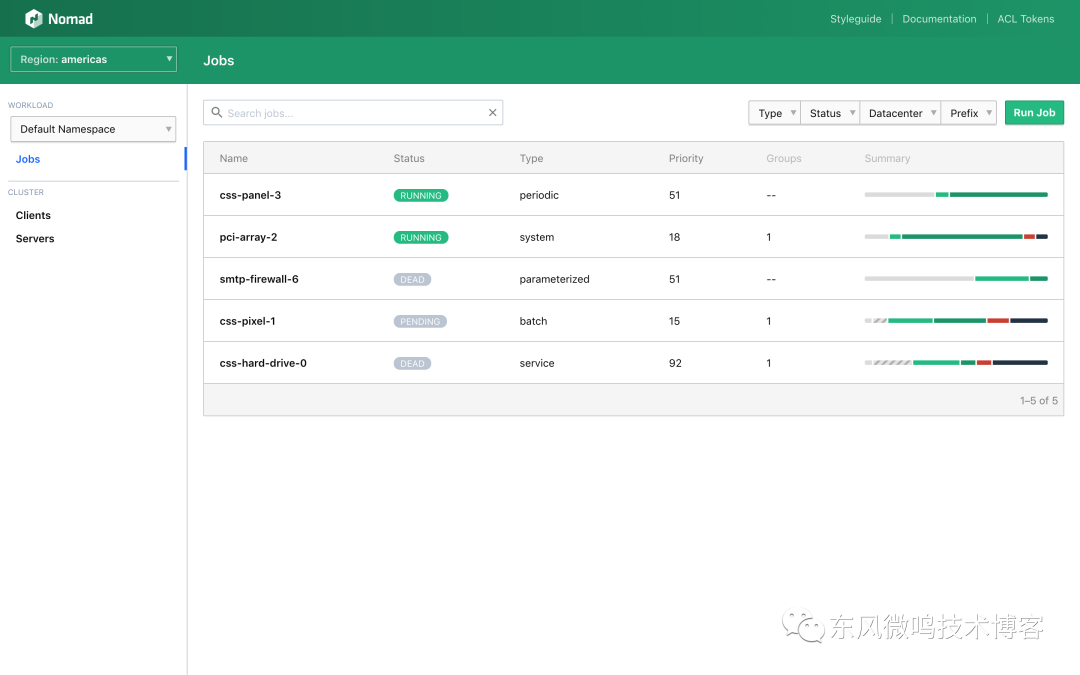Open the Region: americas dropdown

click(94, 59)
